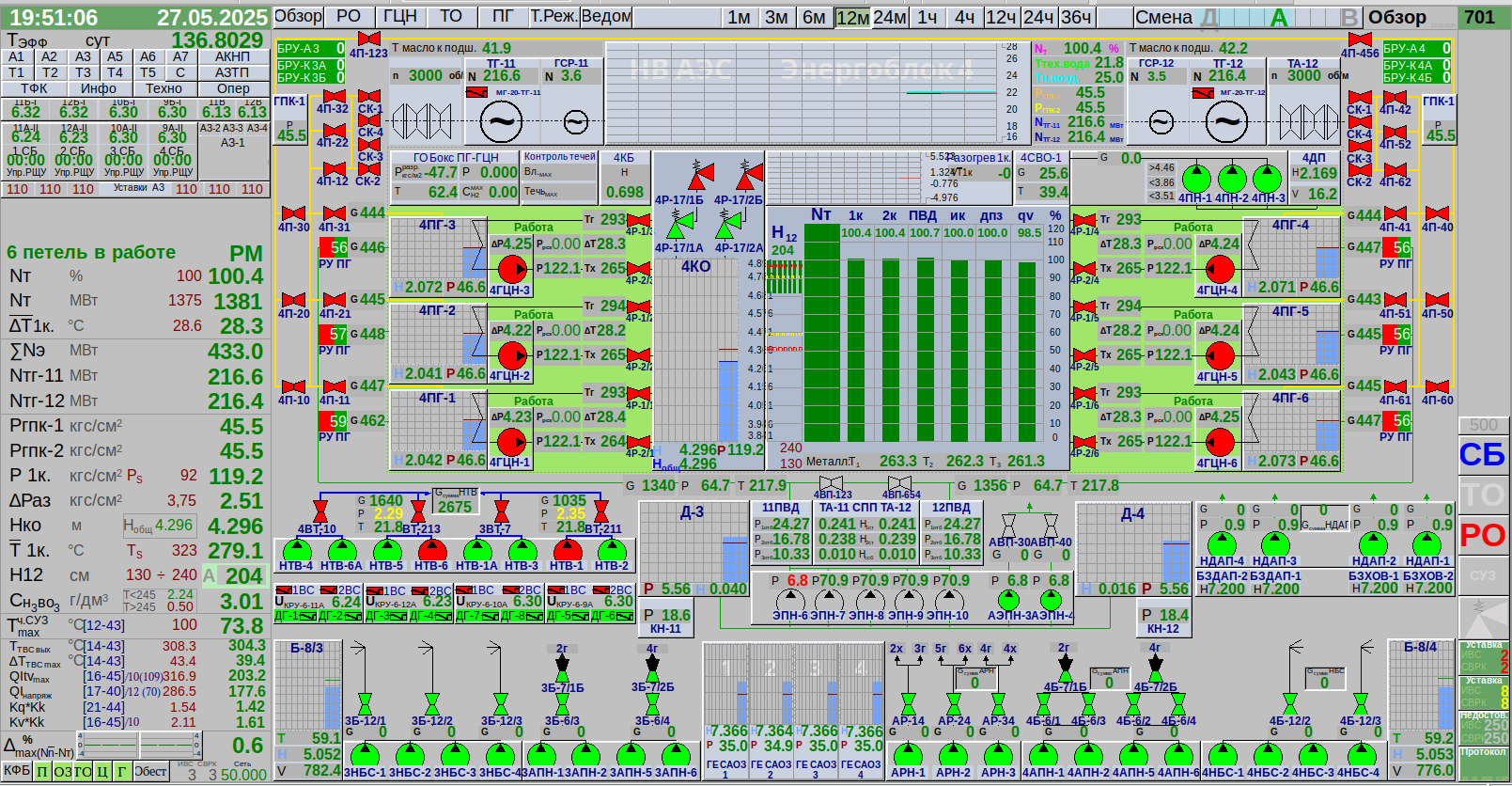
Task: Select the 1ч trend time range
Action: [x=927, y=17]
